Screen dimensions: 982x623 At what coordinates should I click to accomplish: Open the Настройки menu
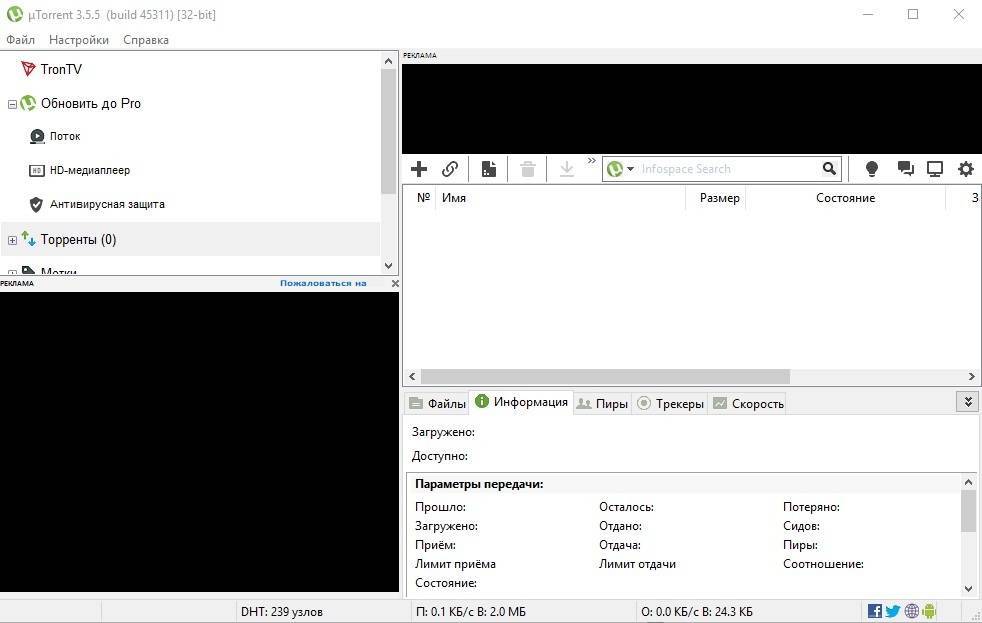click(x=79, y=39)
